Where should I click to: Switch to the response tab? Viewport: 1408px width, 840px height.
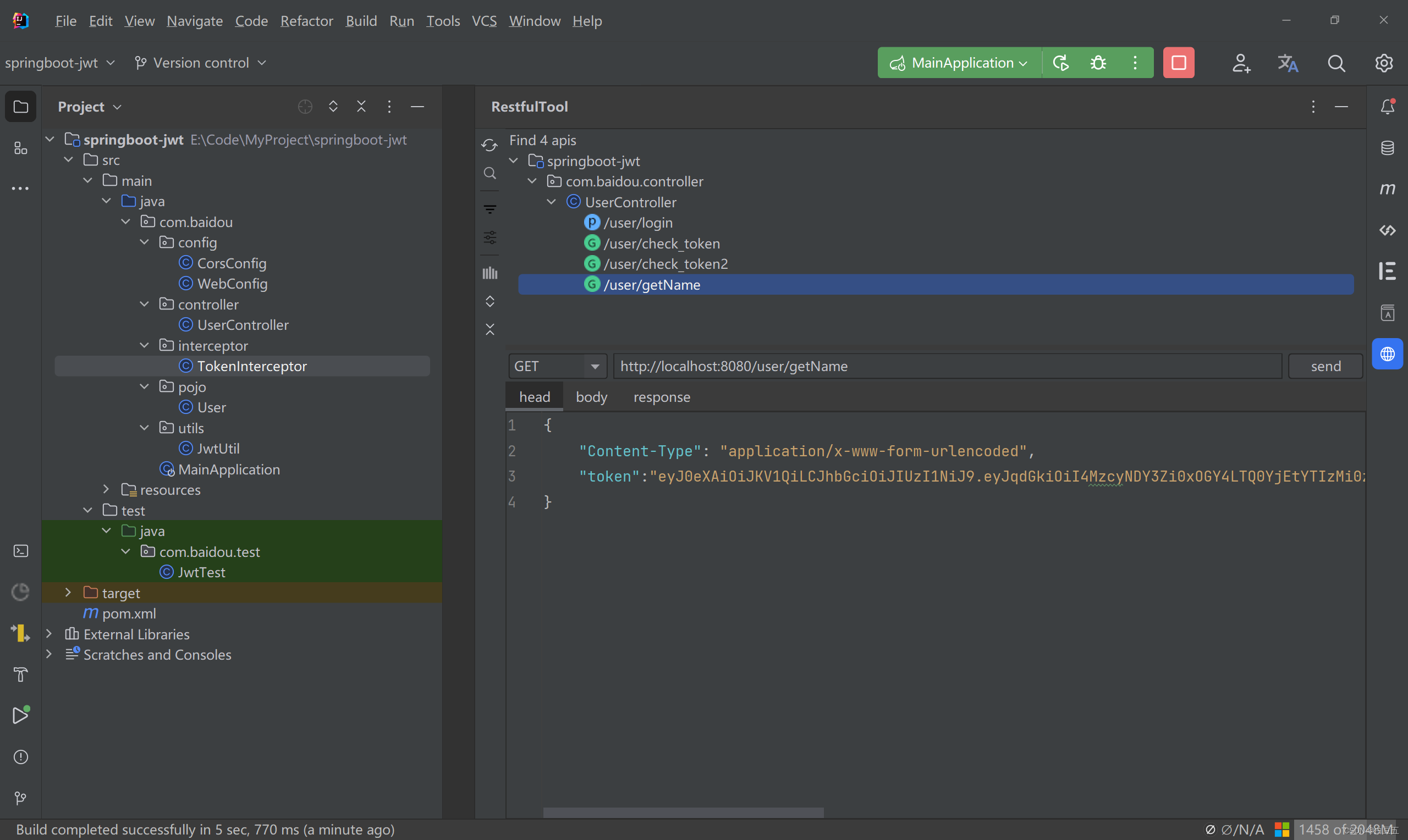pyautogui.click(x=661, y=397)
